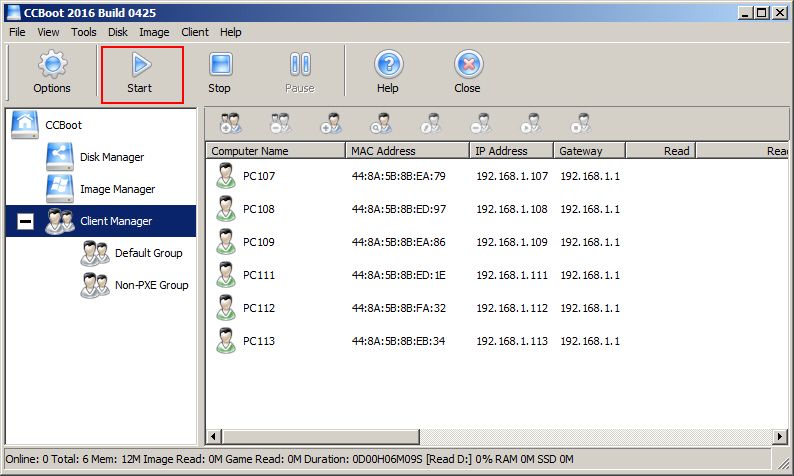Click the horizontal scrollbar right arrow
The height and width of the screenshot is (476, 794).
(x=780, y=436)
